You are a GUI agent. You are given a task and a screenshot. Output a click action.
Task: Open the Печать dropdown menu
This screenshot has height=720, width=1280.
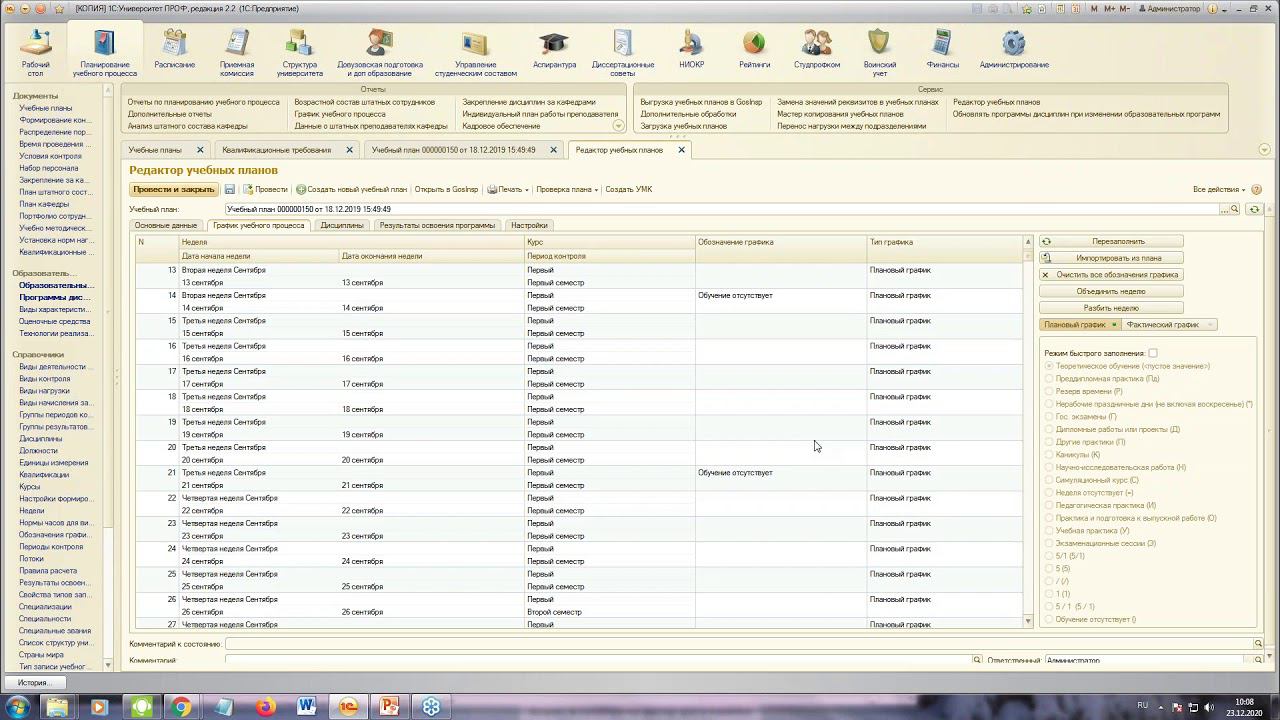pyautogui.click(x=508, y=189)
